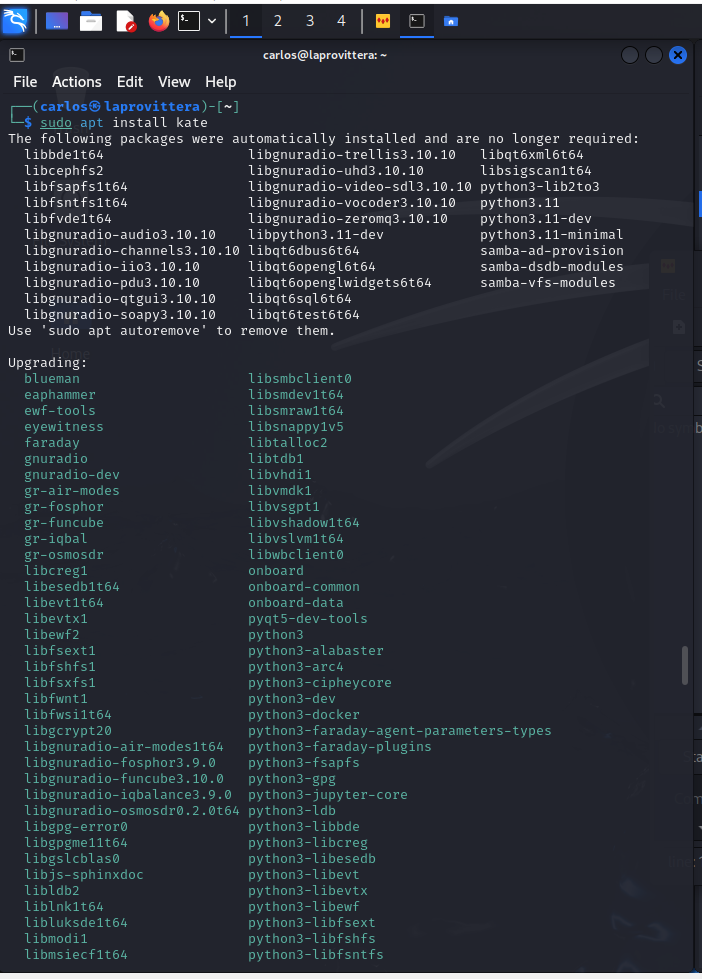The height and width of the screenshot is (979, 702).
Task: Click the command 'sudo apt install kate'
Action: [124, 122]
